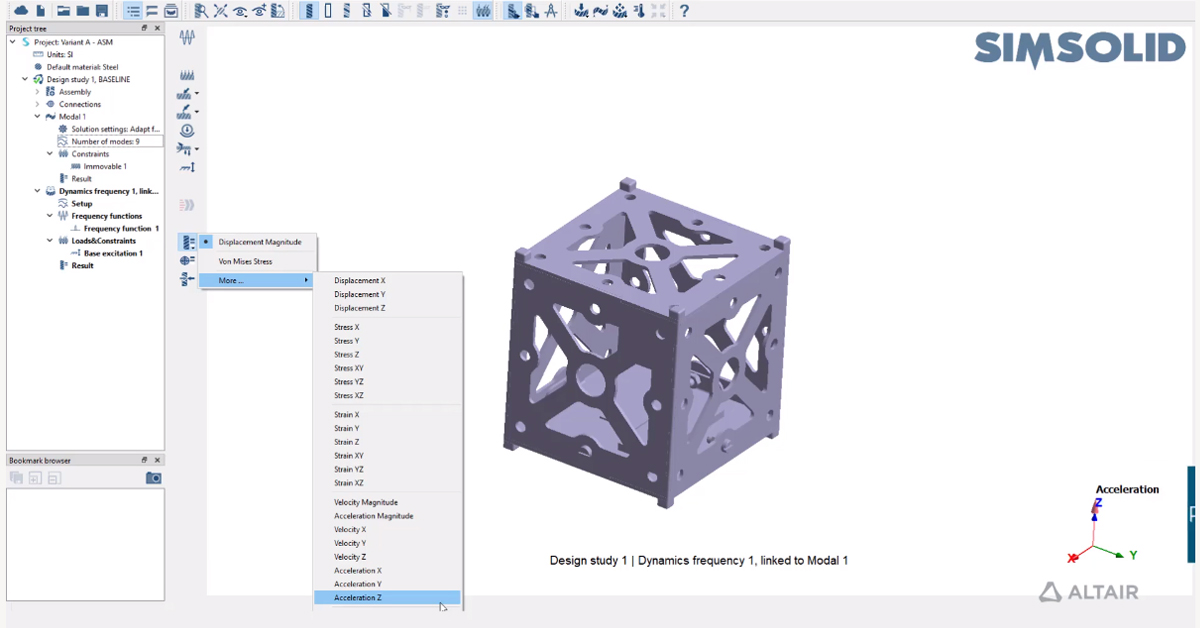
Task: Click the circular download-arrow icon in the vertical toolbar
Action: [x=186, y=130]
